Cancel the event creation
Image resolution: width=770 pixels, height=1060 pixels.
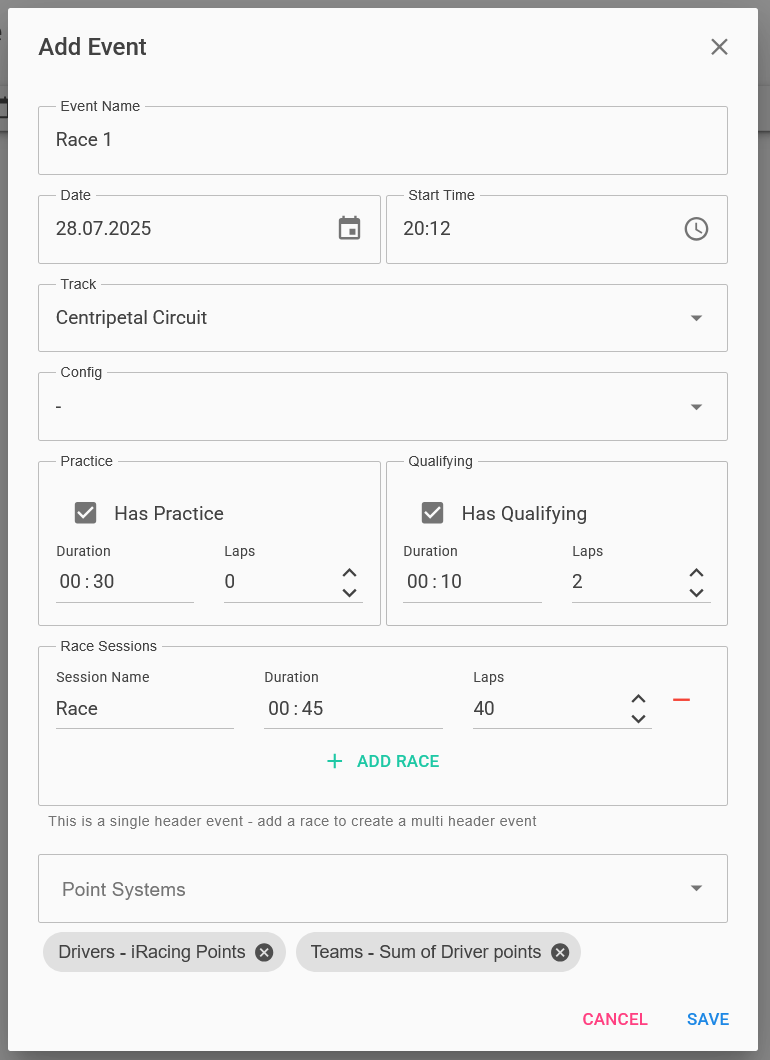(x=615, y=1019)
